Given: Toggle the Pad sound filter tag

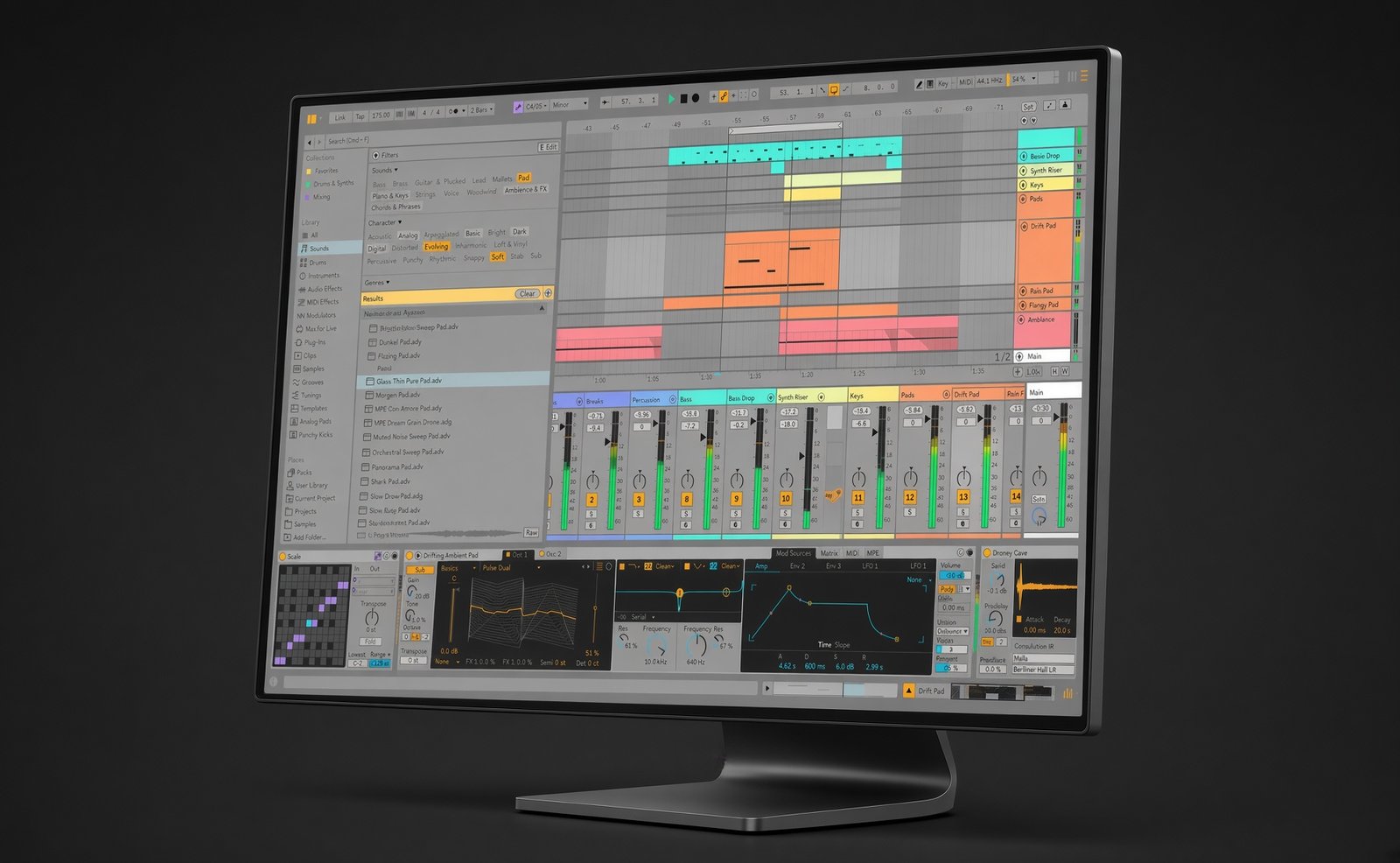Looking at the screenshot, I should (x=523, y=178).
